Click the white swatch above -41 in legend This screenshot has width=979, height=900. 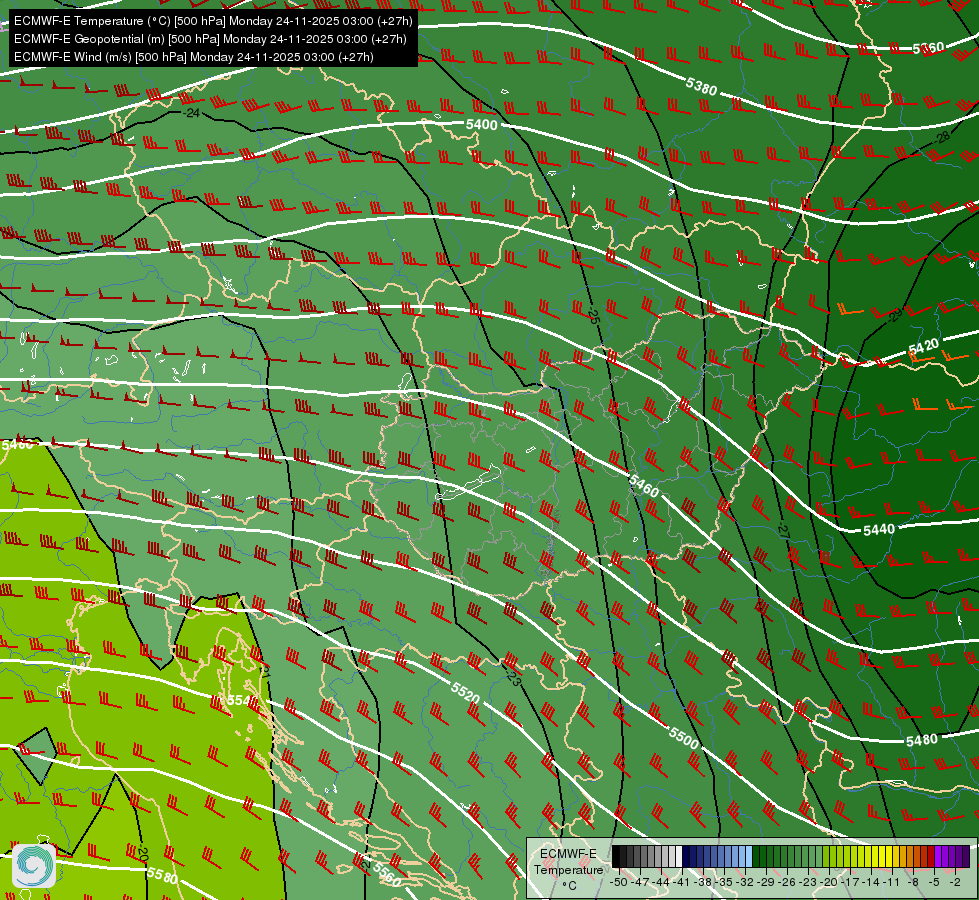tap(679, 856)
